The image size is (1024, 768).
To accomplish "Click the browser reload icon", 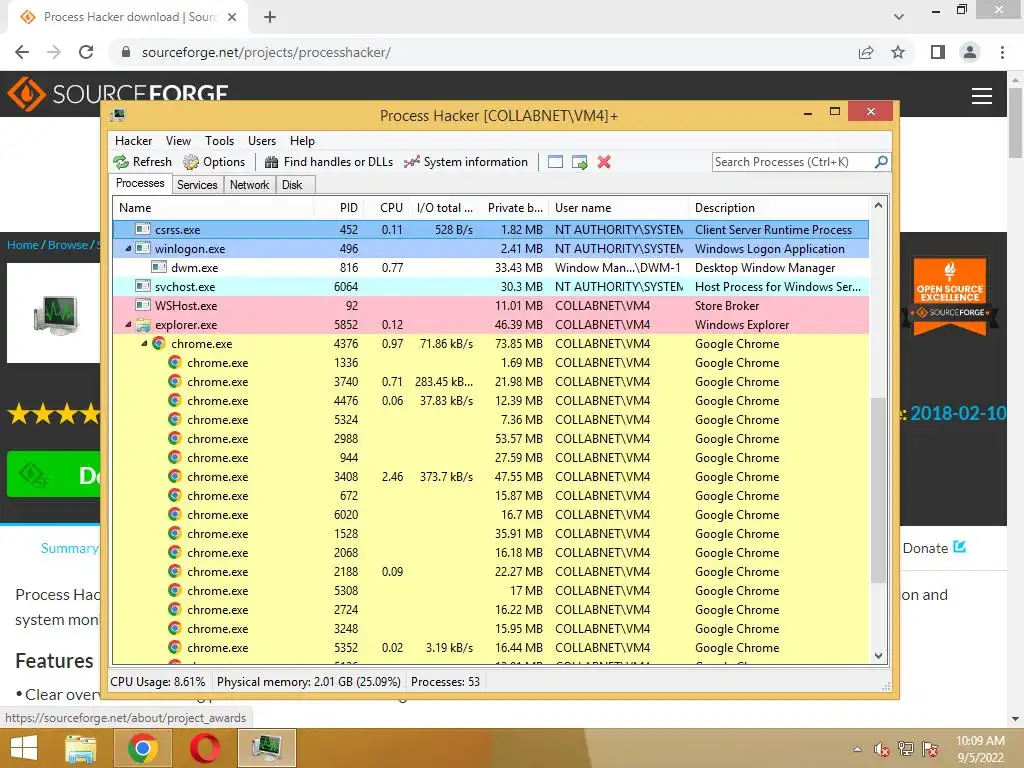I will [86, 52].
